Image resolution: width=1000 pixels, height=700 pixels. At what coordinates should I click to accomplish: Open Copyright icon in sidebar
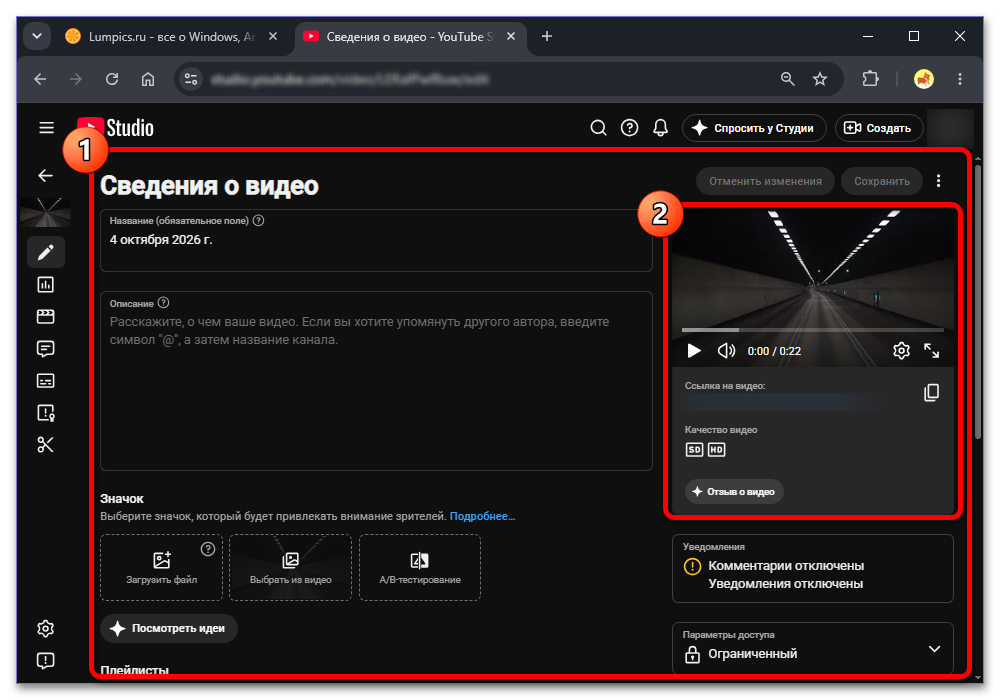[45, 412]
